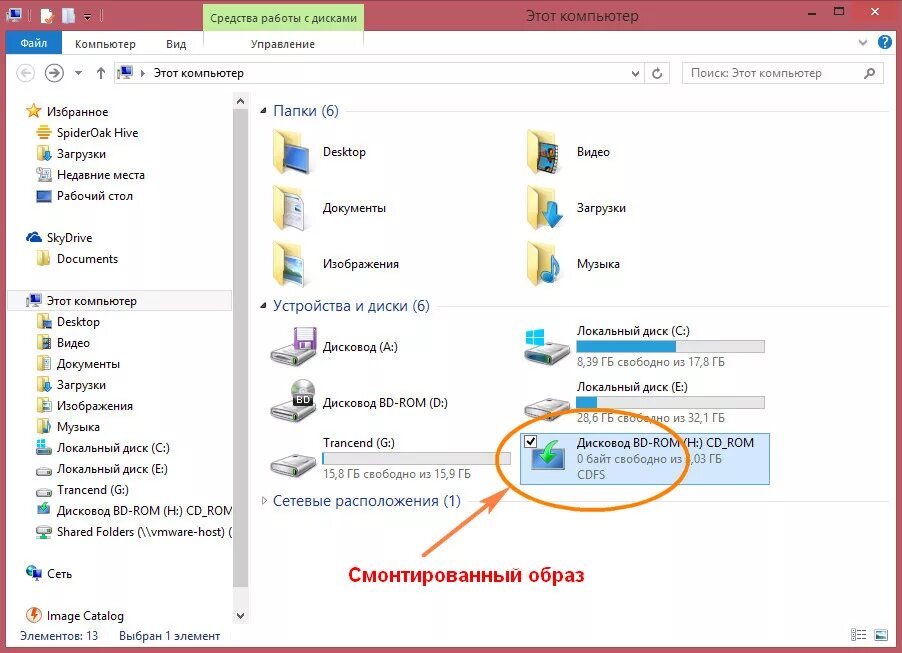
Task: Go forward with the Forward arrow button
Action: click(55, 73)
